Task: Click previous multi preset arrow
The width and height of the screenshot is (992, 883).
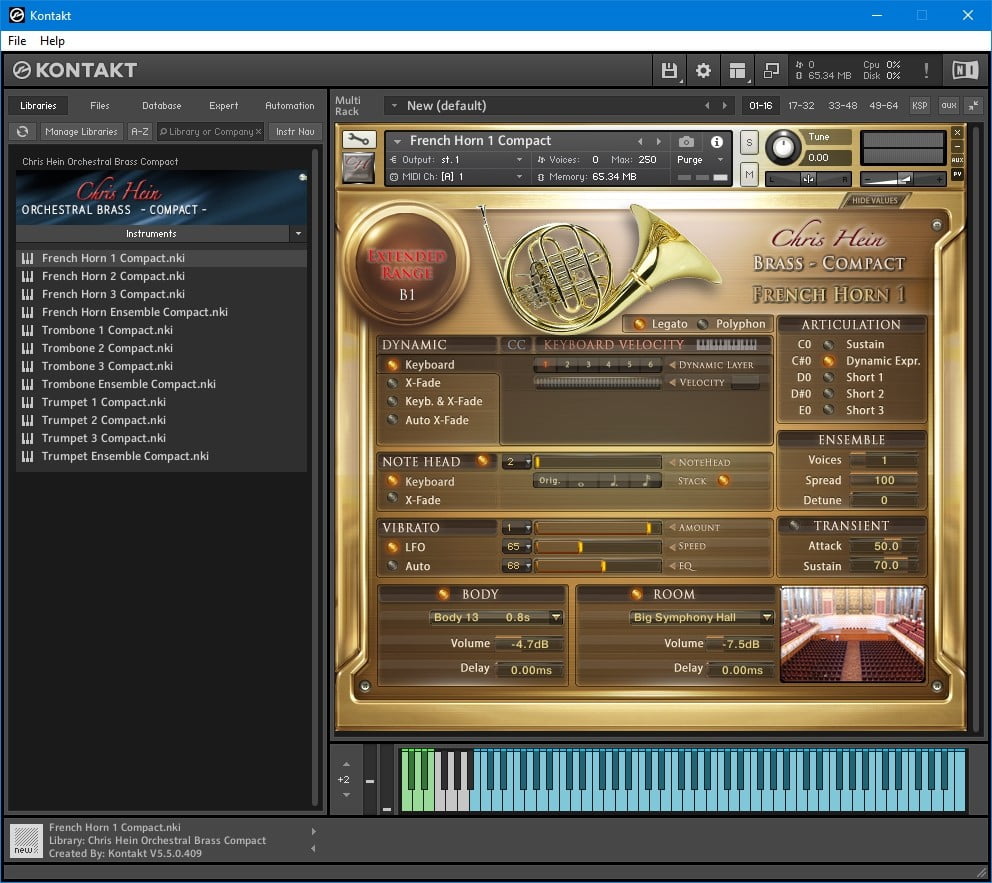Action: 707,106
